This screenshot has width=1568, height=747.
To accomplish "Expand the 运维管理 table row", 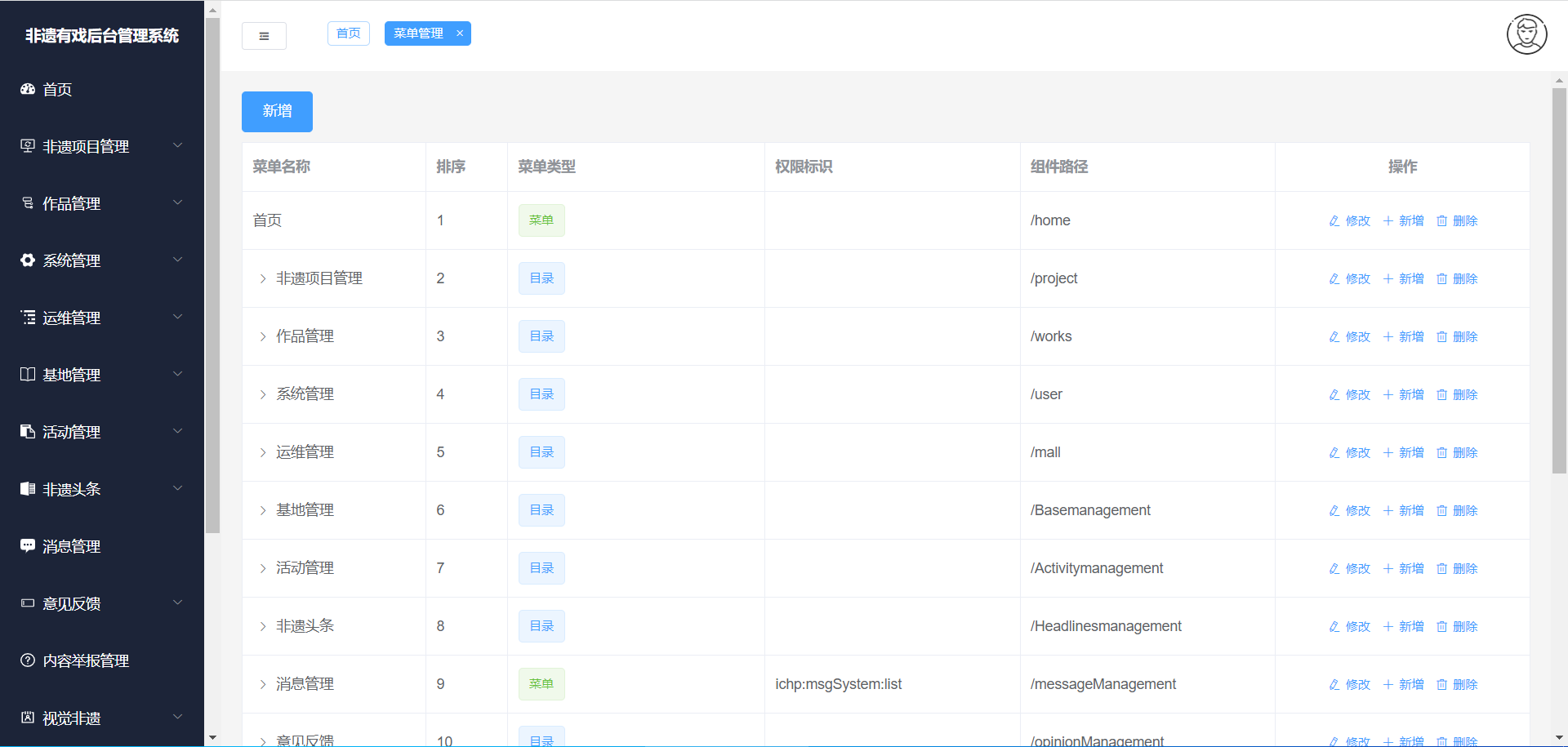I will (263, 453).
